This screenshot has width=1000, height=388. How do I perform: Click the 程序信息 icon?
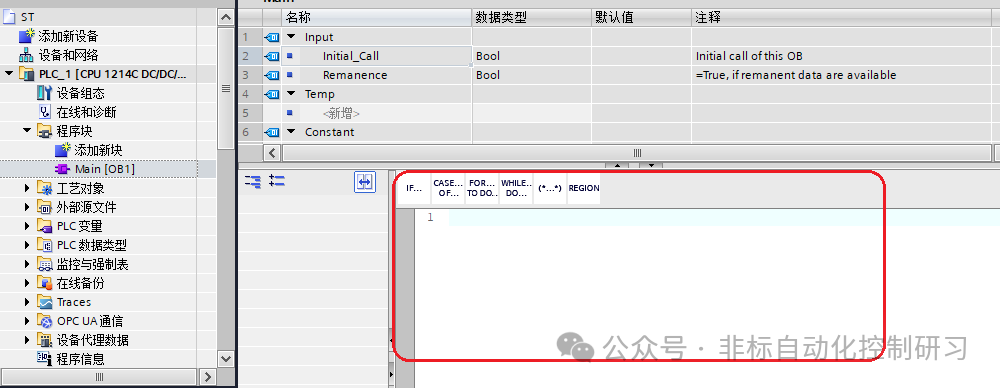pos(45,359)
